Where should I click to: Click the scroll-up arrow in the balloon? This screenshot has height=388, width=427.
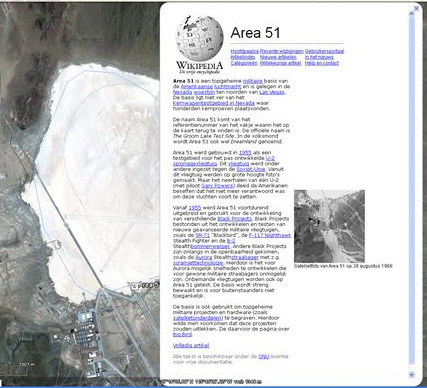(x=412, y=13)
